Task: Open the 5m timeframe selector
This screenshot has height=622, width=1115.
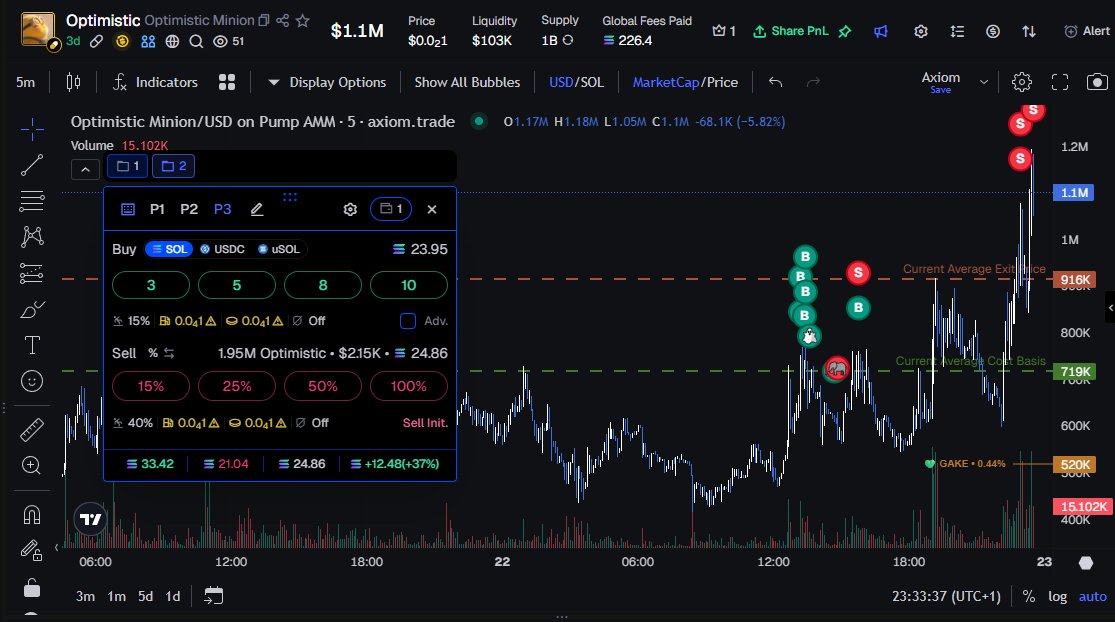Action: click(x=26, y=82)
